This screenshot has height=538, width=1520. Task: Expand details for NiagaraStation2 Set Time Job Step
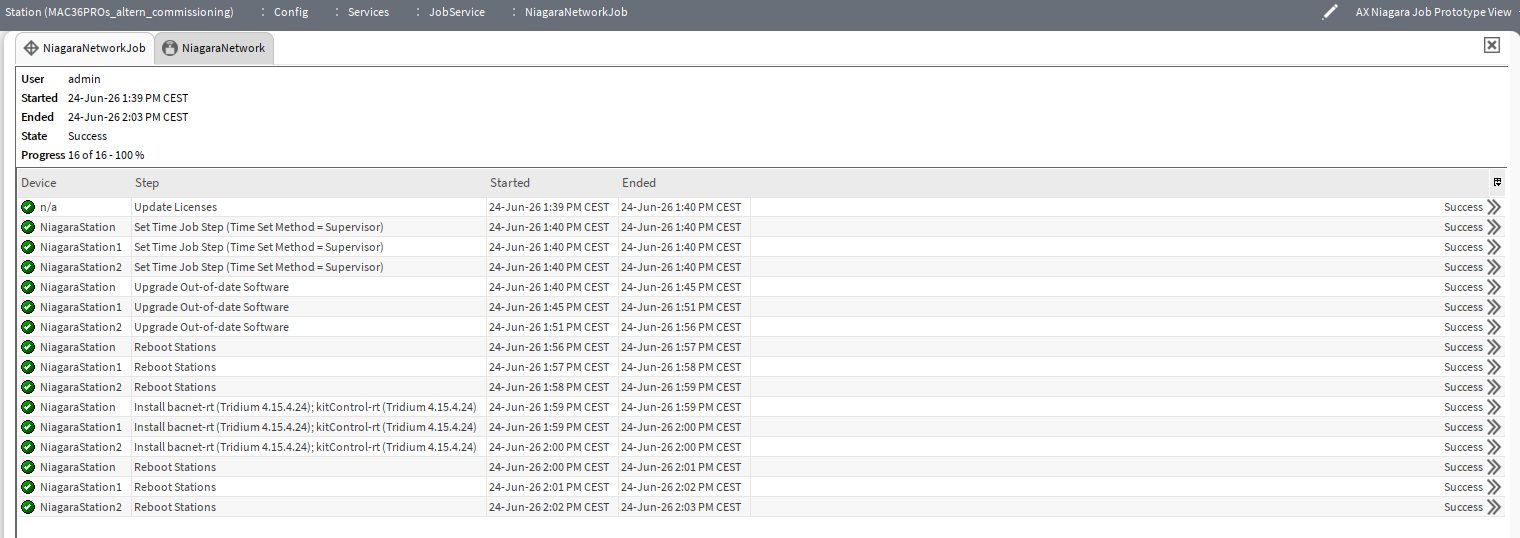click(x=1494, y=267)
